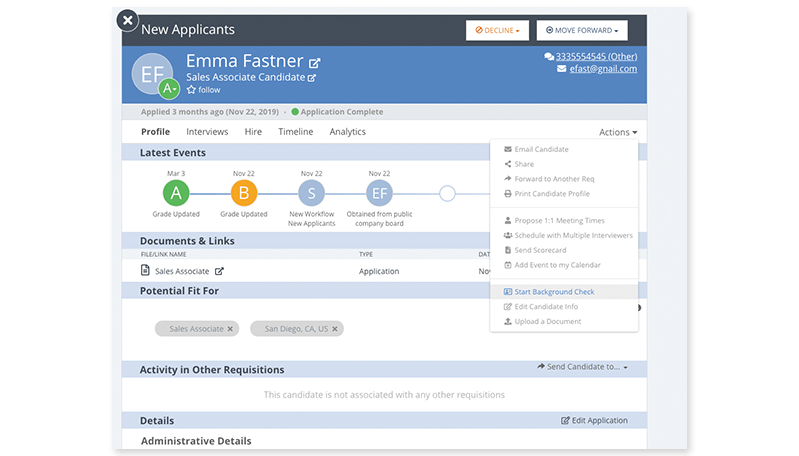The width and height of the screenshot is (799, 456).
Task: Remove the Sales Associate tag
Action: [x=230, y=329]
